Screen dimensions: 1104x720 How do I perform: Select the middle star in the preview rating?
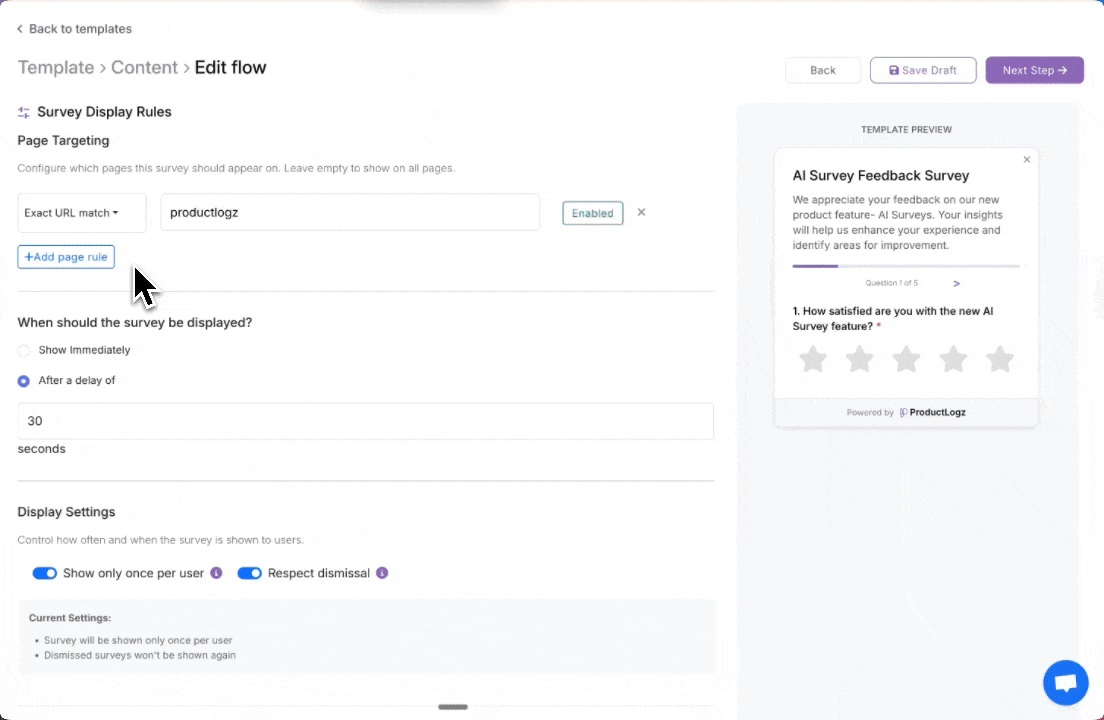point(906,358)
